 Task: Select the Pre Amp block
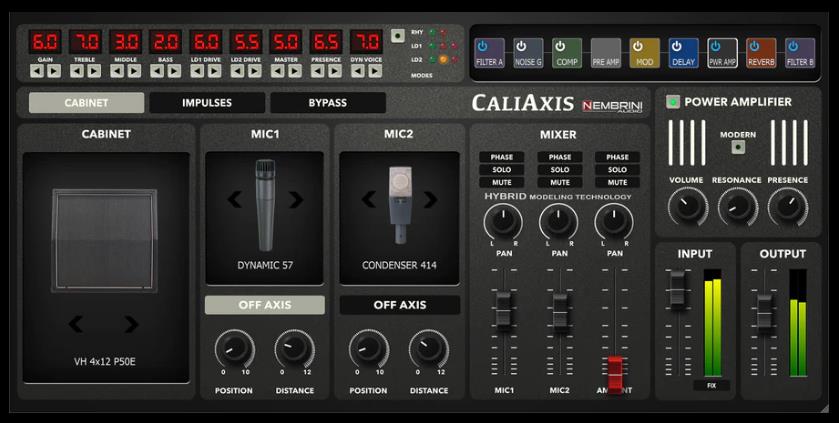pyautogui.click(x=606, y=53)
